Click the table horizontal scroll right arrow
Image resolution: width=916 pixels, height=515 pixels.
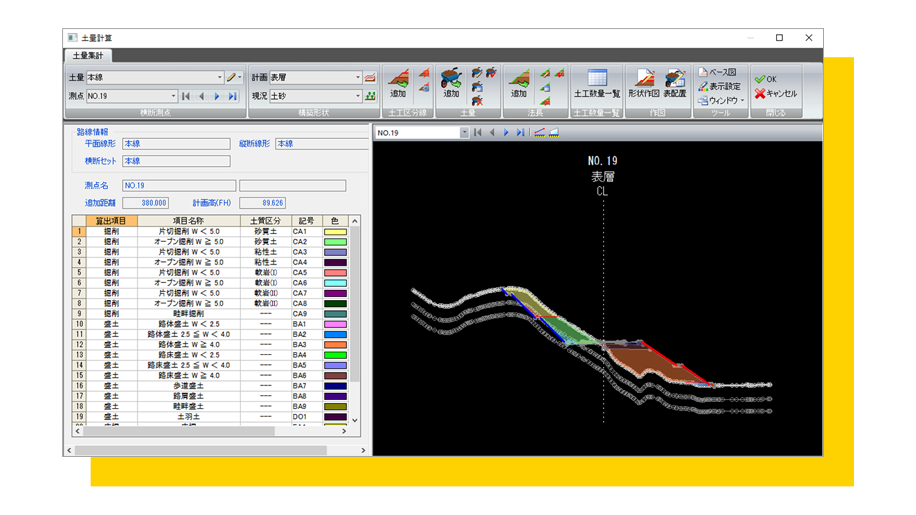(x=344, y=431)
